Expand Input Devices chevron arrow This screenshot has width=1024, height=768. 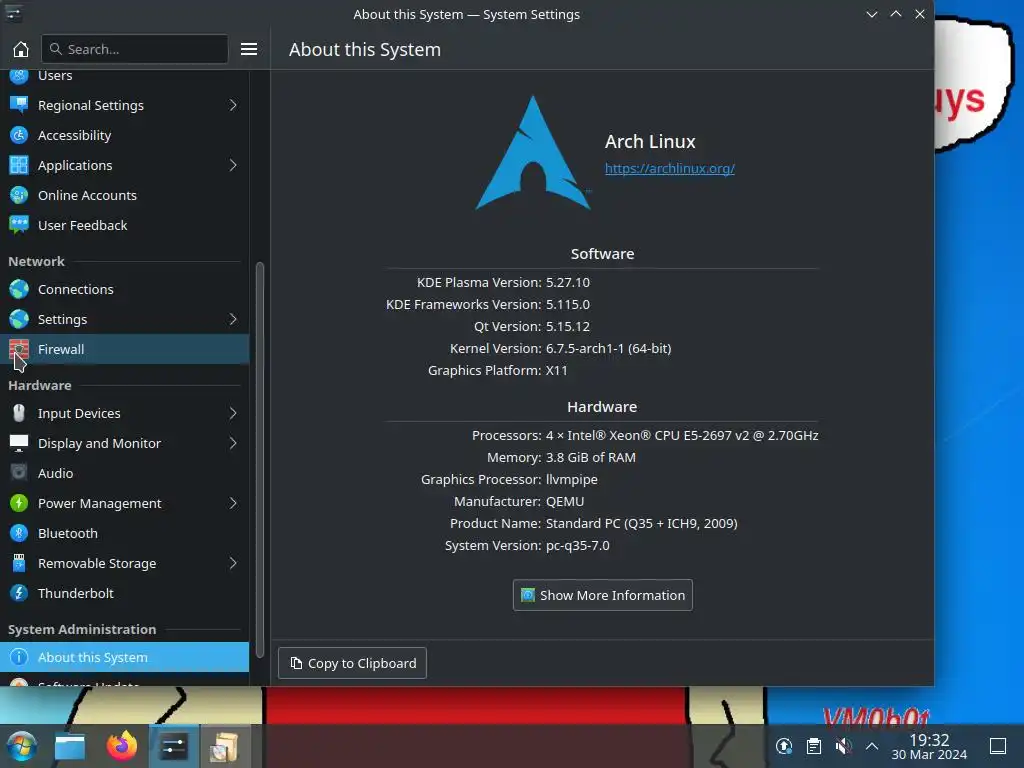[x=233, y=413]
